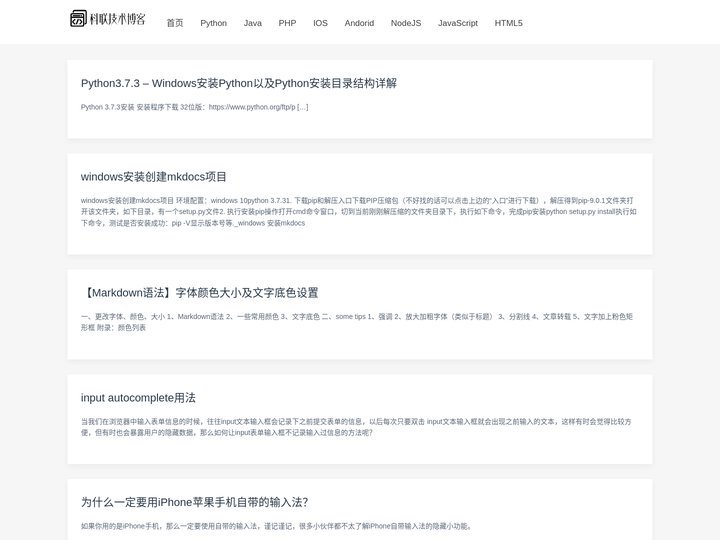The width and height of the screenshot is (720, 540).
Task: Click the blog logo icon
Action: click(78, 19)
